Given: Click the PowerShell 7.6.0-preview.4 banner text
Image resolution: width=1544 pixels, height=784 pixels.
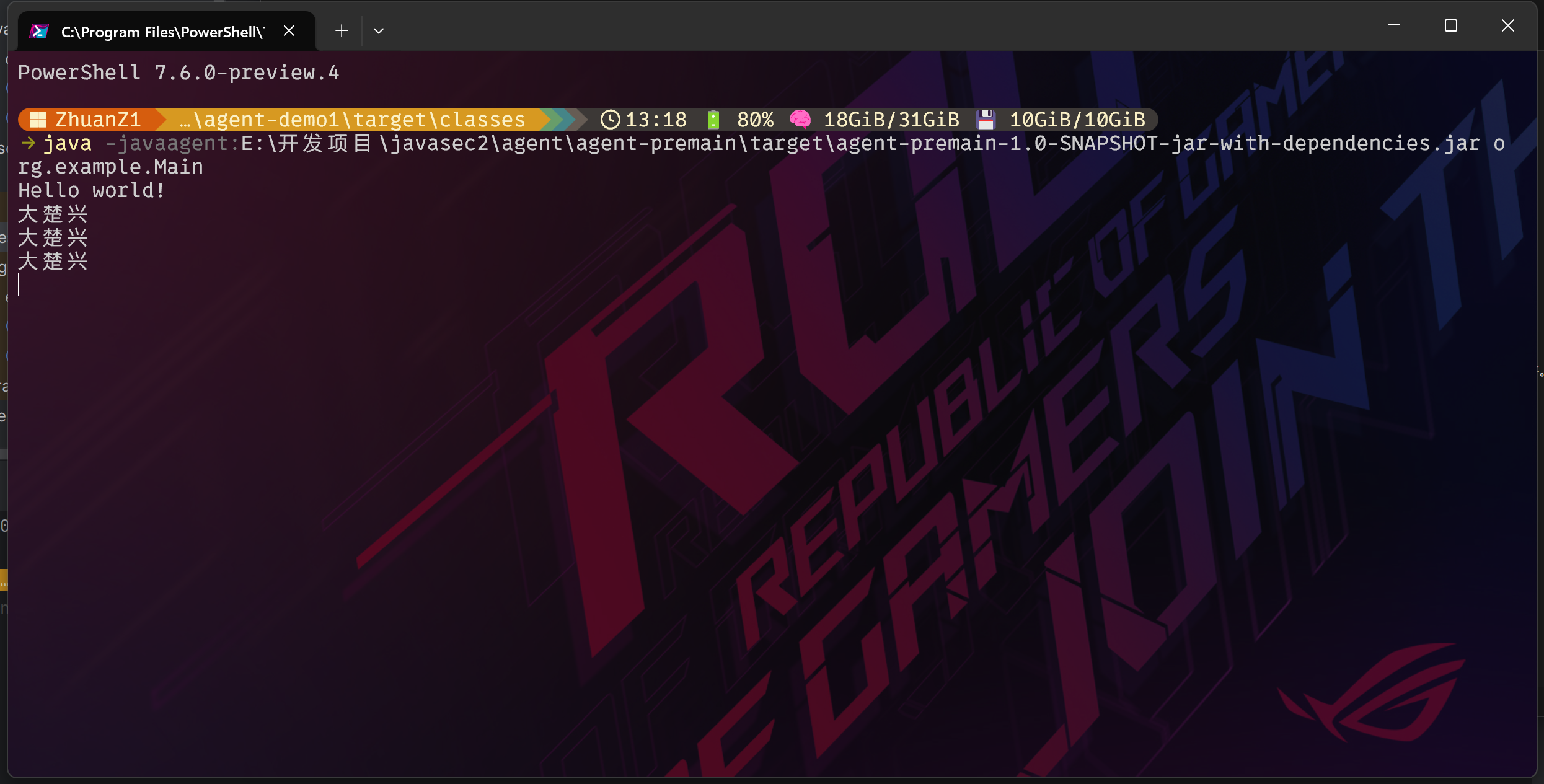Looking at the screenshot, I should point(179,73).
